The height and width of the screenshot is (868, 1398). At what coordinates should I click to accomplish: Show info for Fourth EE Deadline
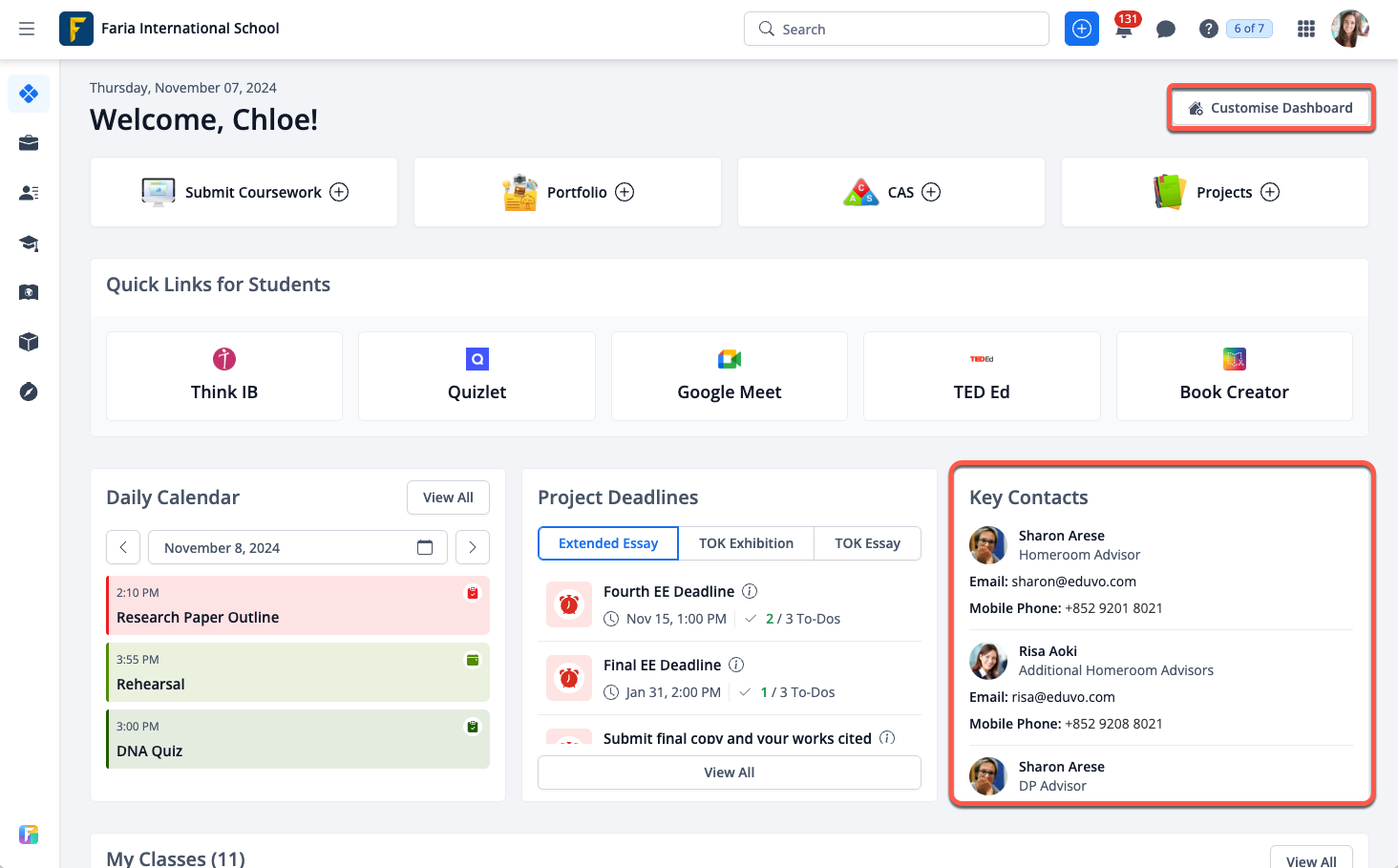(x=750, y=591)
